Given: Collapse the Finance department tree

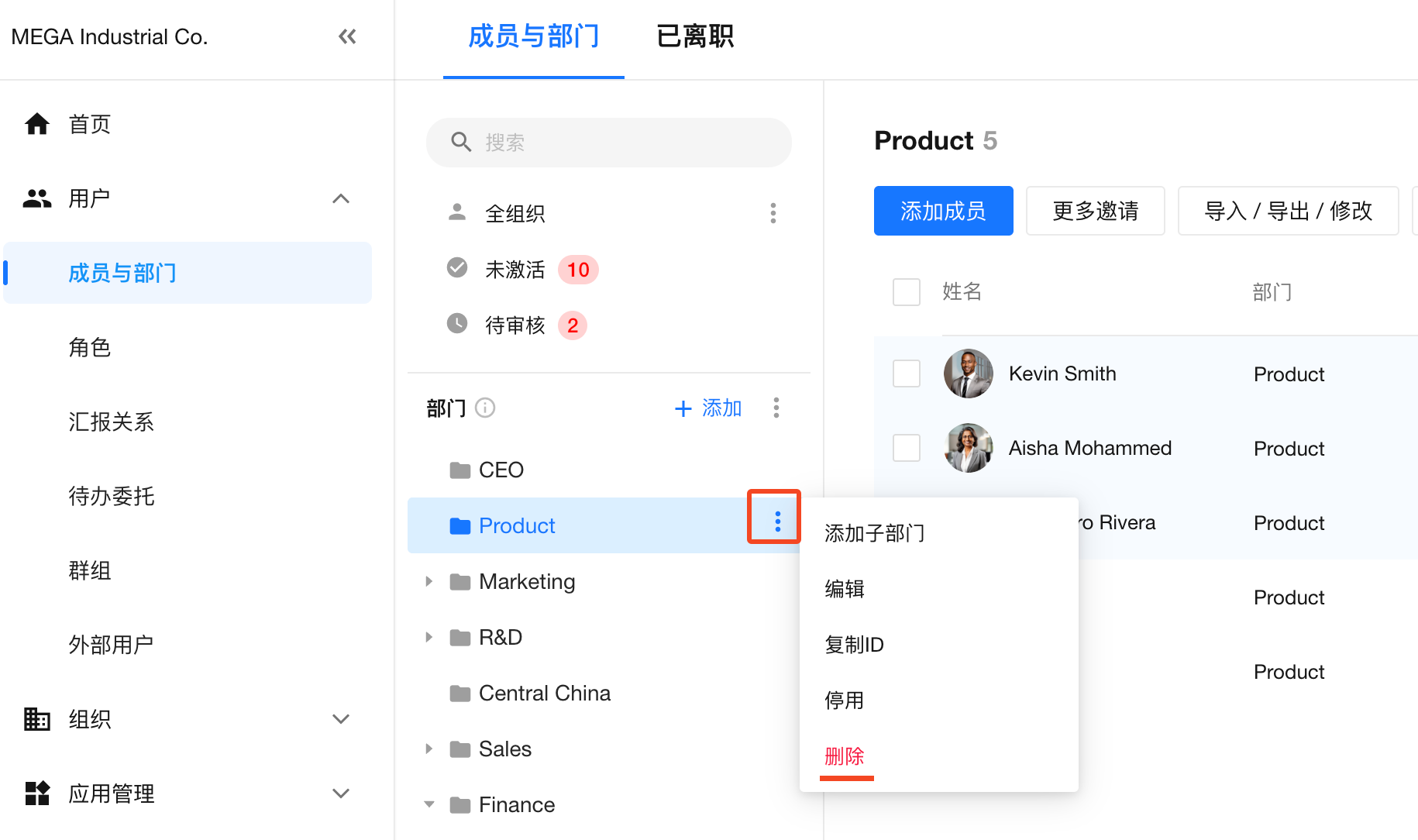Looking at the screenshot, I should pyautogui.click(x=428, y=804).
